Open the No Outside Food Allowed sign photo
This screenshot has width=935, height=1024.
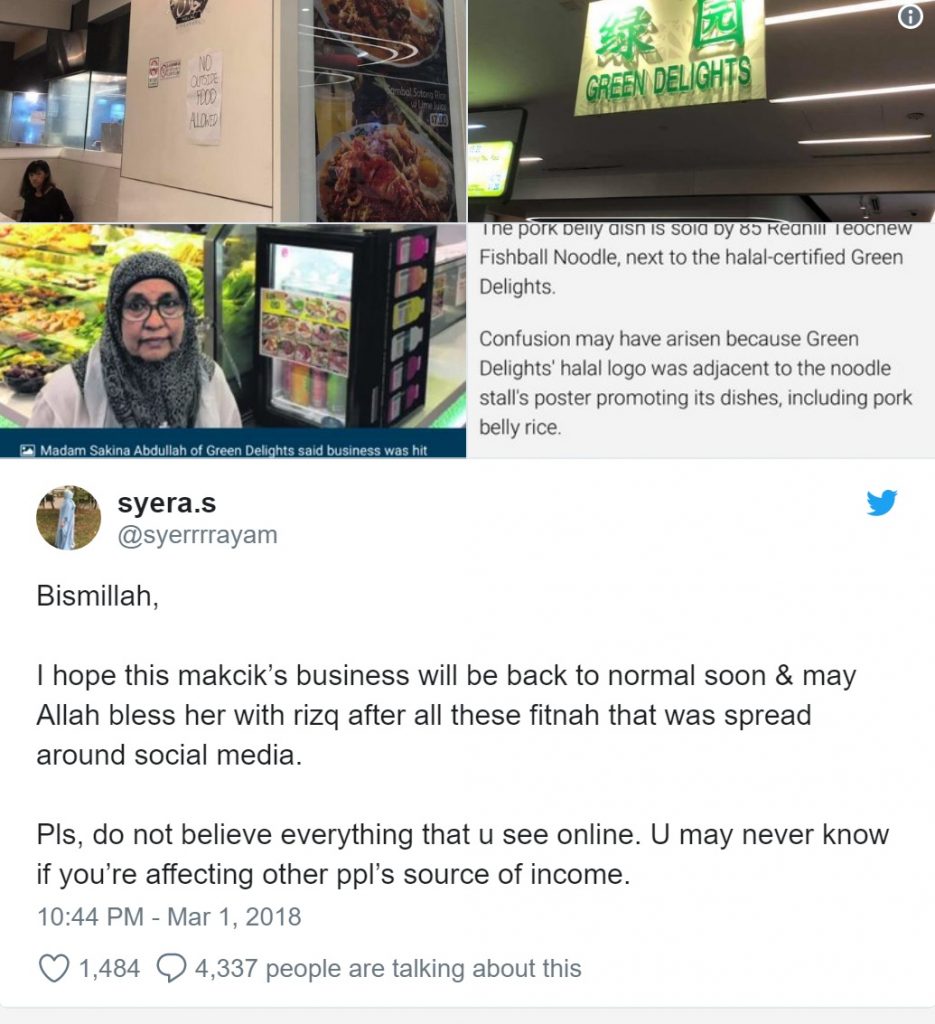[233, 111]
